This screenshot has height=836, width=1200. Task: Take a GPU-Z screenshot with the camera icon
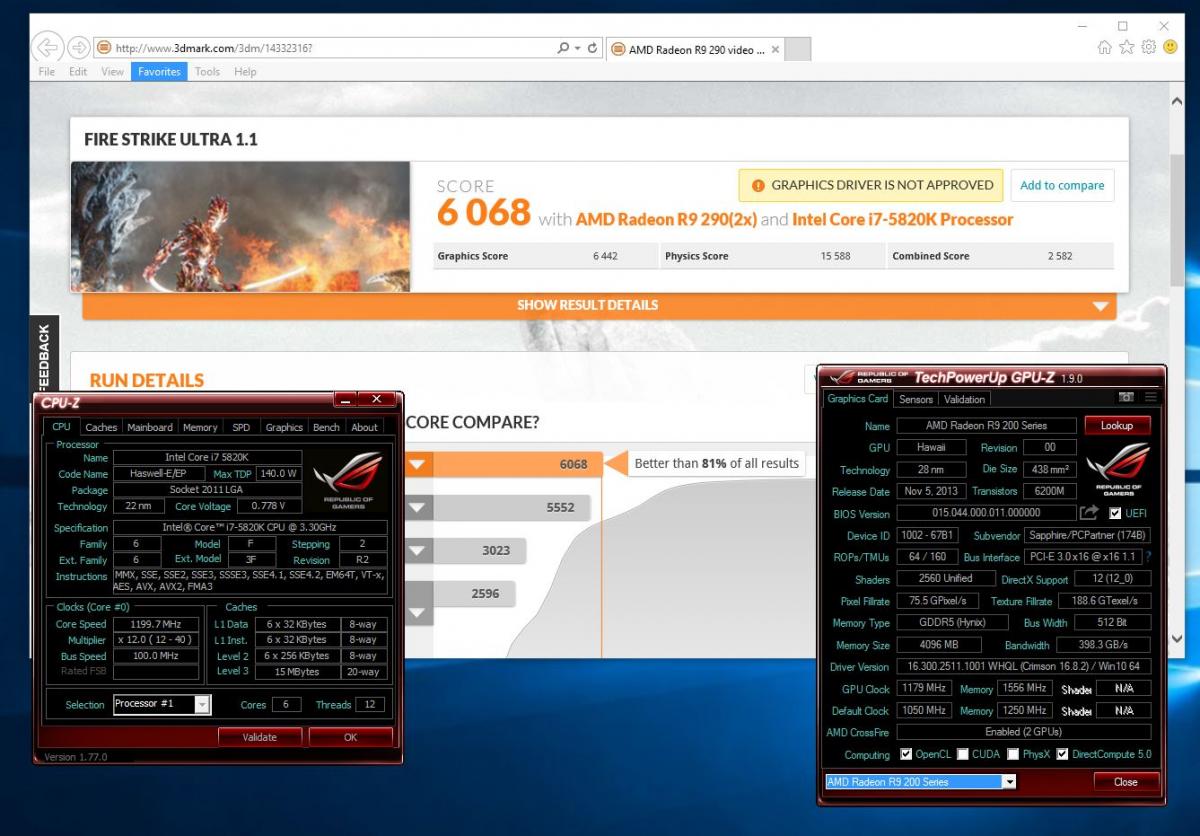pos(1126,398)
